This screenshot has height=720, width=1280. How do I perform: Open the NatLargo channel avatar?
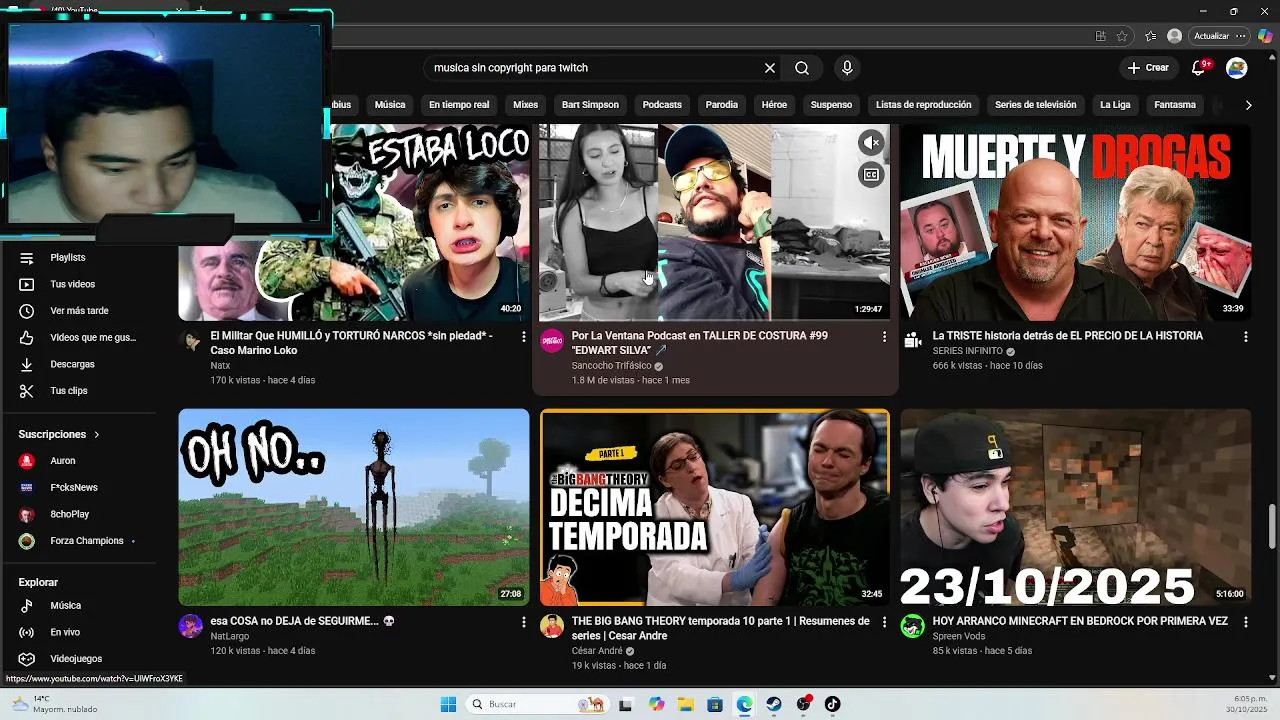pos(190,626)
